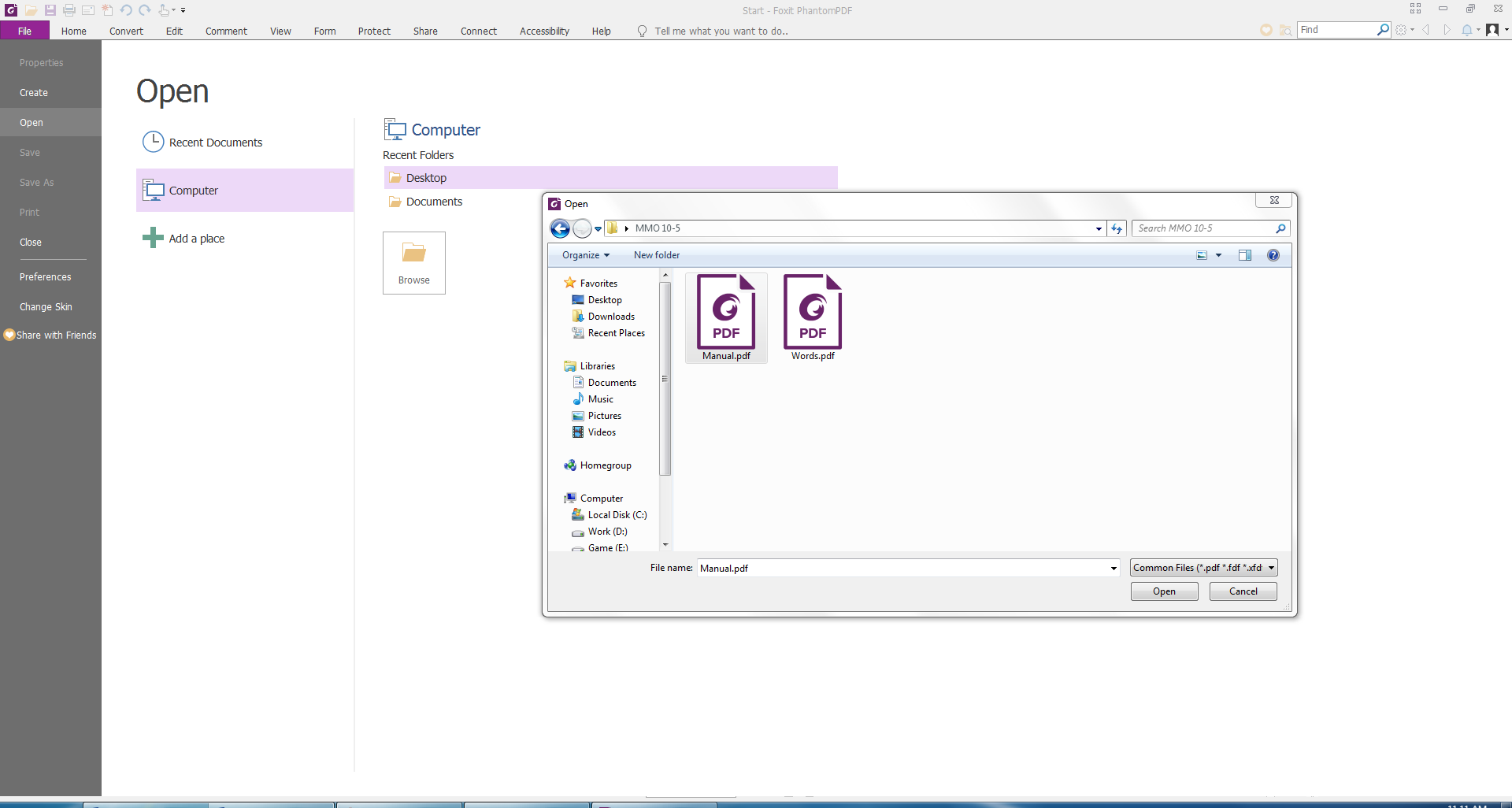Select Local Disk (C:) in tree

(617, 515)
